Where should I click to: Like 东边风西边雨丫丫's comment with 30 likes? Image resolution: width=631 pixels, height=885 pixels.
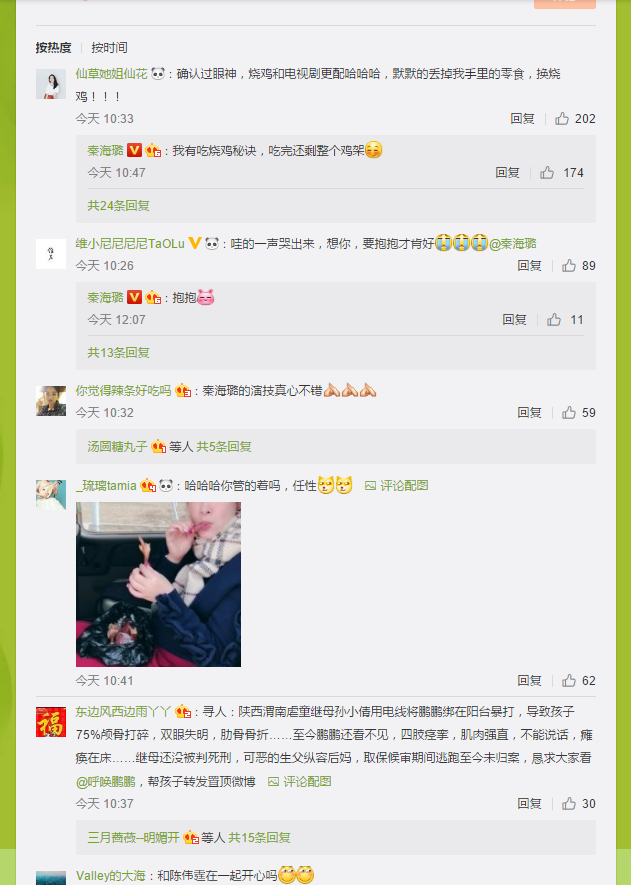click(568, 804)
